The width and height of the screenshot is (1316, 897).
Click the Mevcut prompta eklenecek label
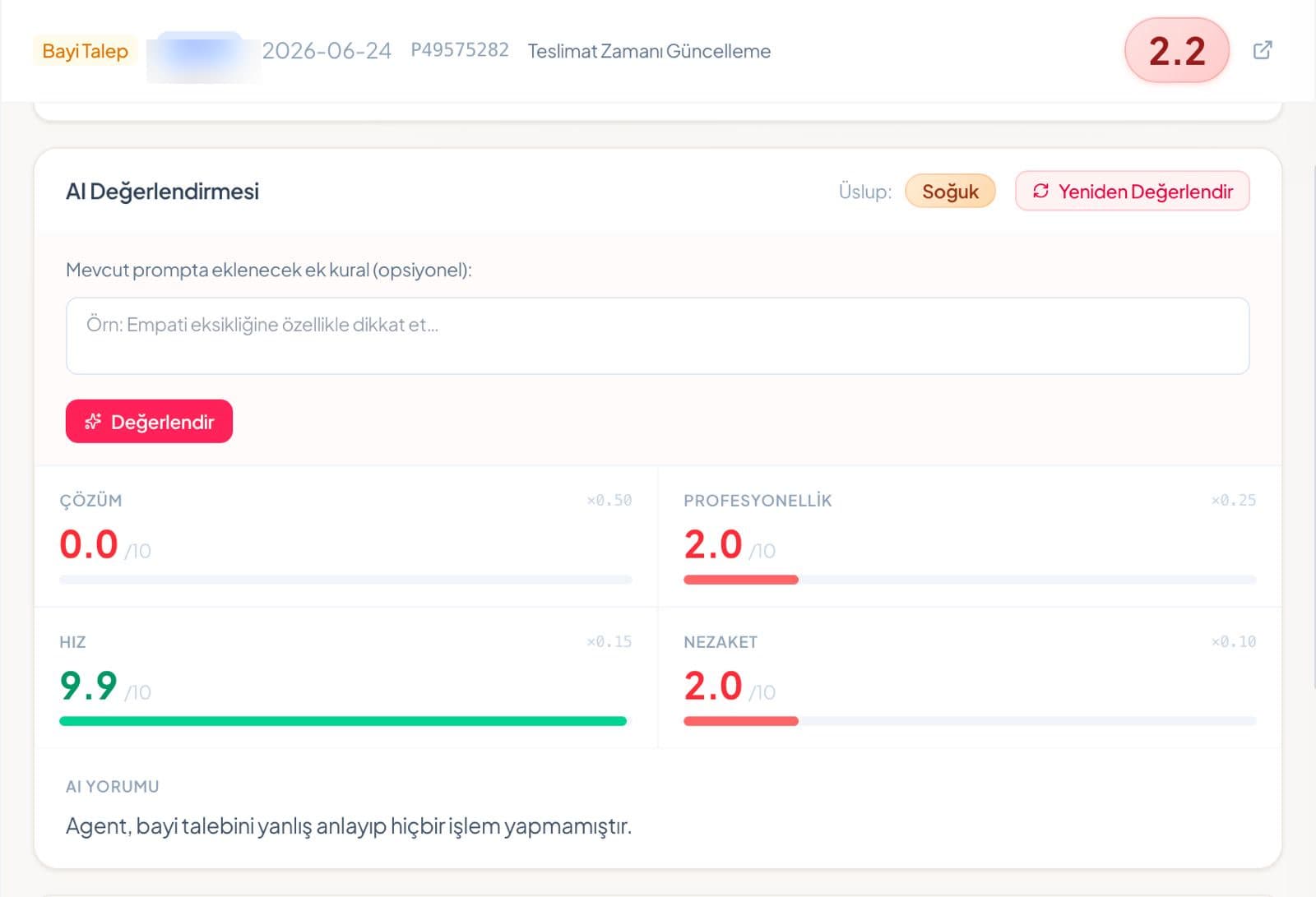269,270
